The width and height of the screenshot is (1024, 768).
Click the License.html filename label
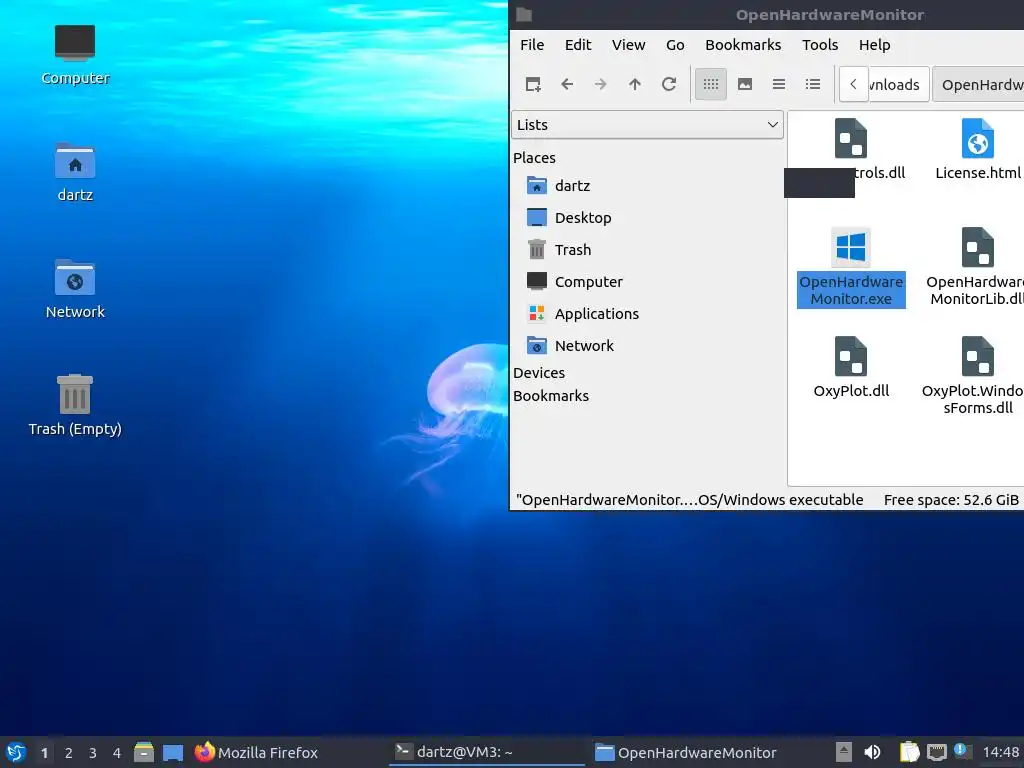coord(978,173)
